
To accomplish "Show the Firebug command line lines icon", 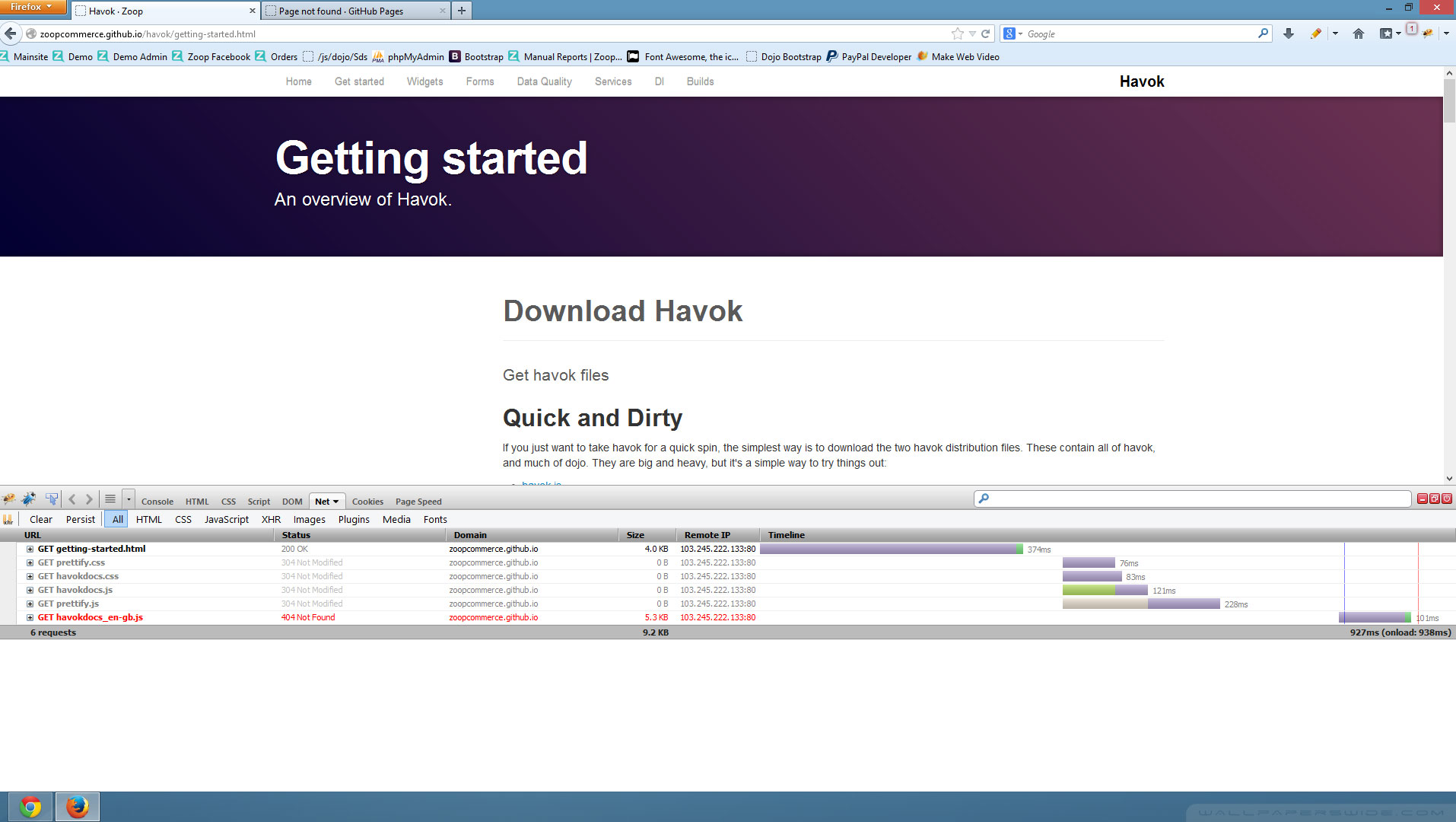I will tap(110, 499).
